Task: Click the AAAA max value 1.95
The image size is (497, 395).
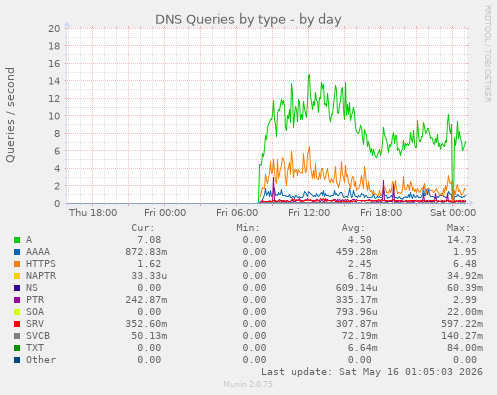Action: (x=465, y=252)
